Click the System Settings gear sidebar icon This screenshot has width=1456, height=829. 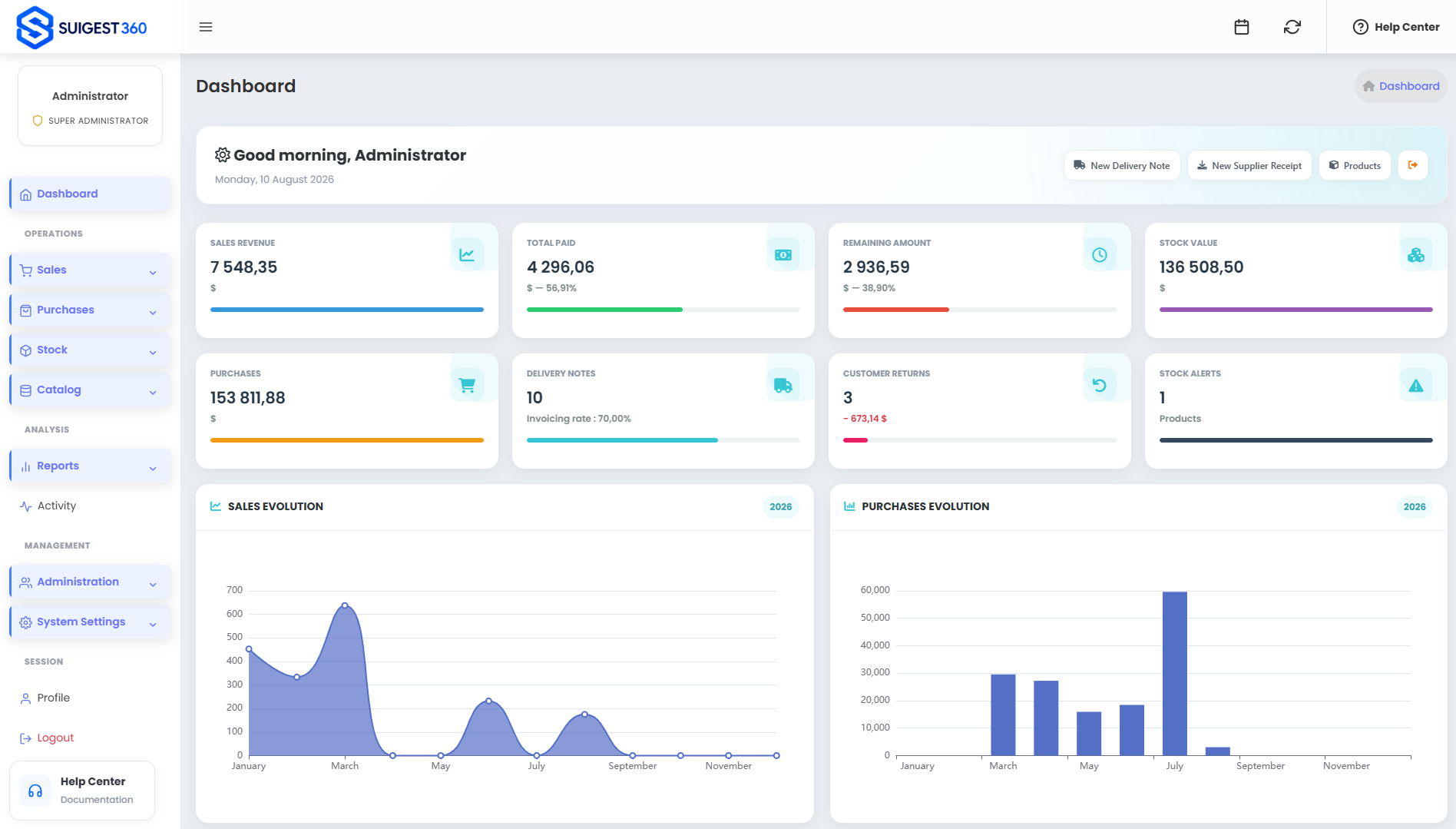click(x=26, y=622)
